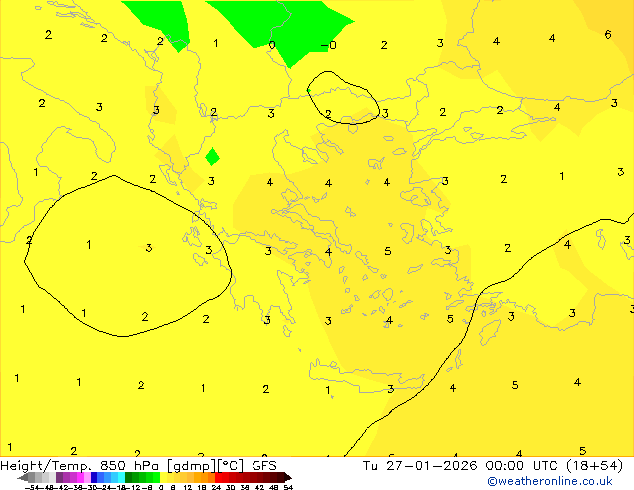Select the purple segment of the temperature legend
Viewport: 634px width, 490px height.
[64, 477]
